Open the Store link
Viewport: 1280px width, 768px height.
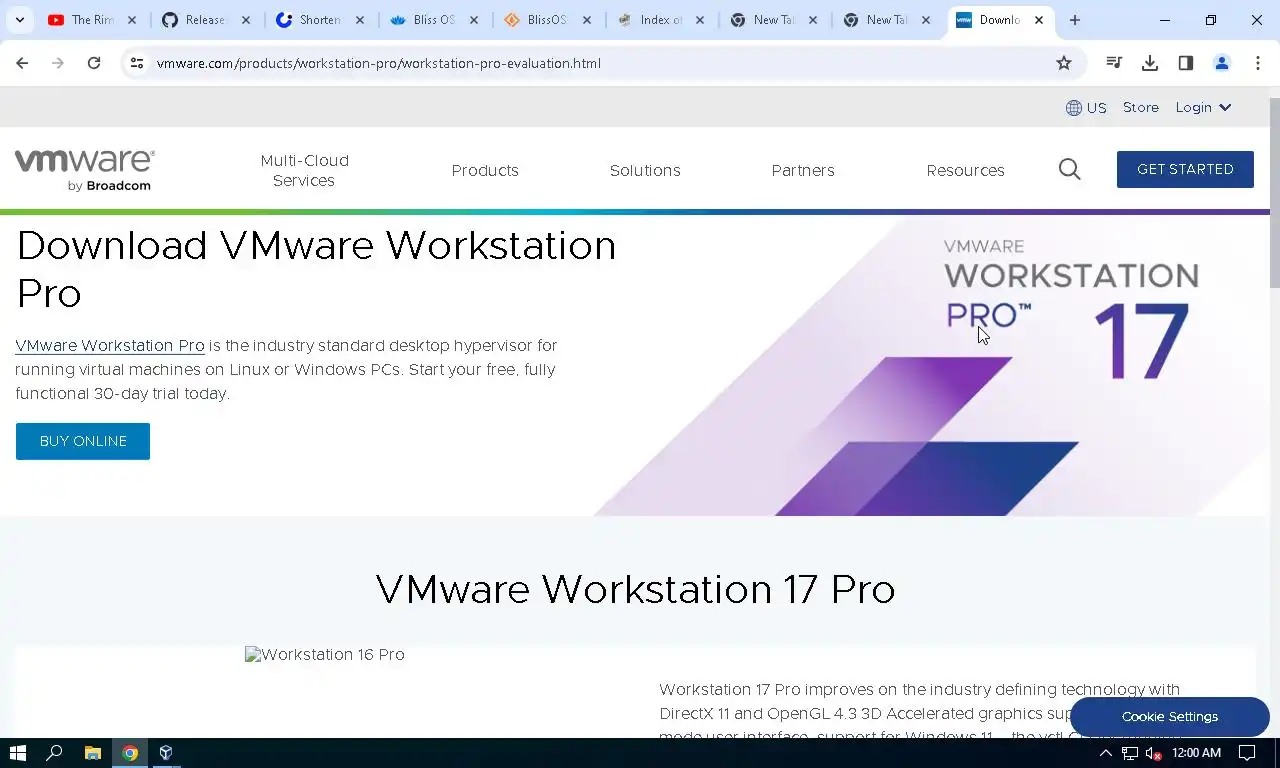[x=1141, y=108]
